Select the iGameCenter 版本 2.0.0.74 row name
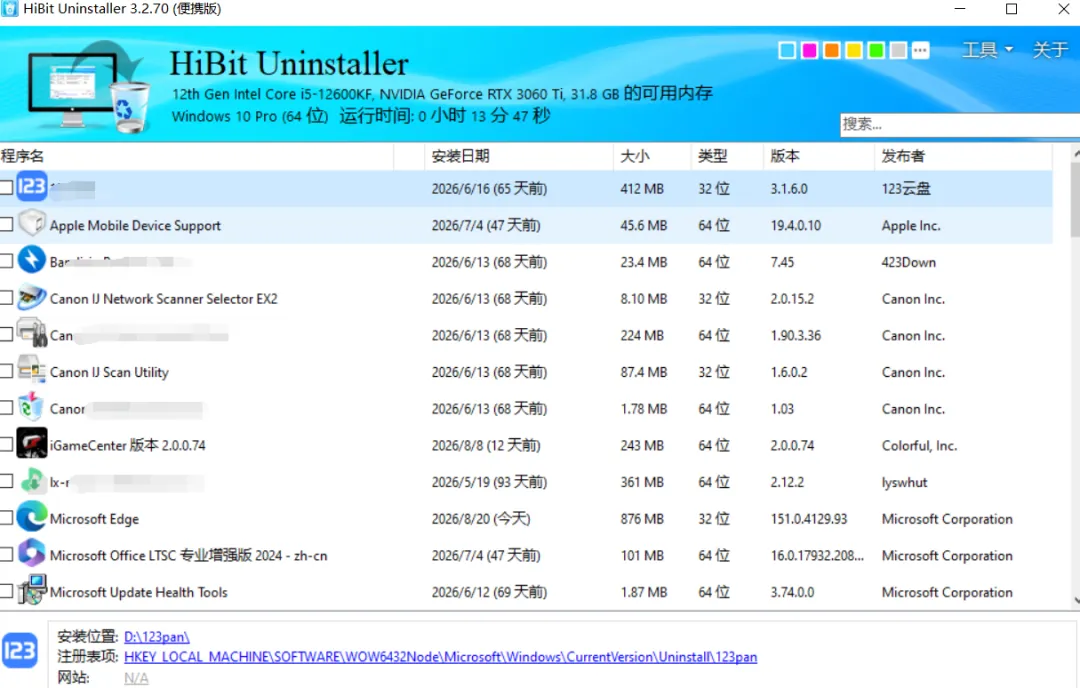Viewport: 1080px width, 688px height. (127, 446)
